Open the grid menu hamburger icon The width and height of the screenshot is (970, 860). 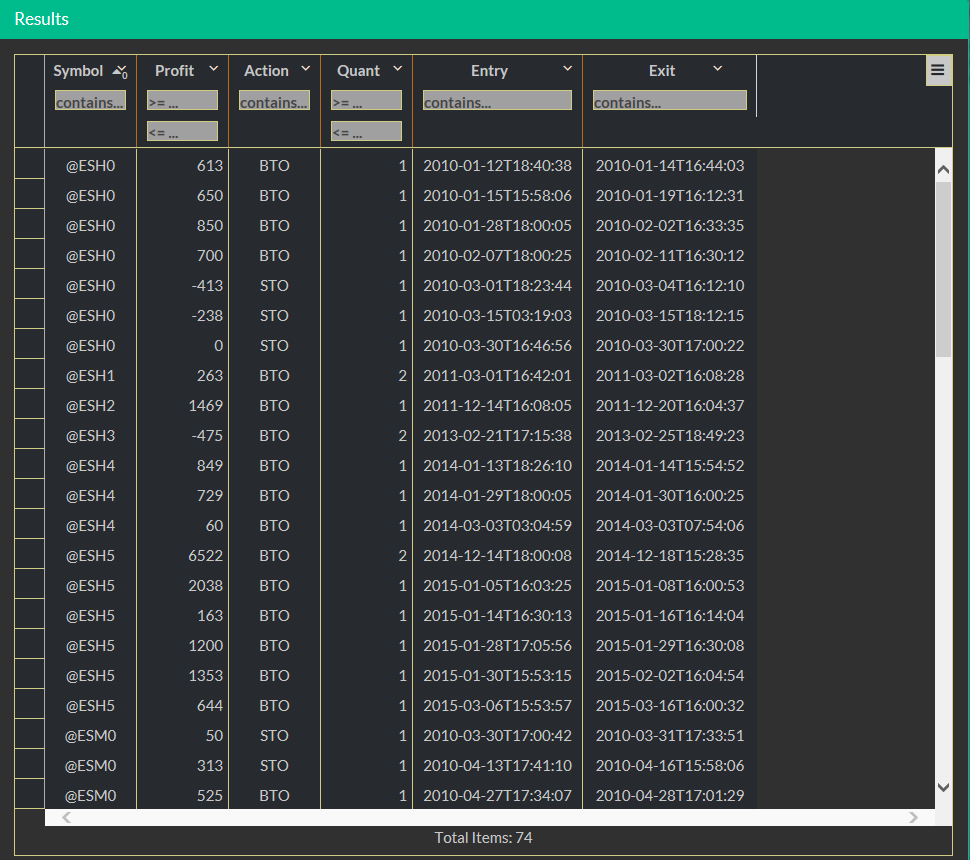click(x=937, y=70)
